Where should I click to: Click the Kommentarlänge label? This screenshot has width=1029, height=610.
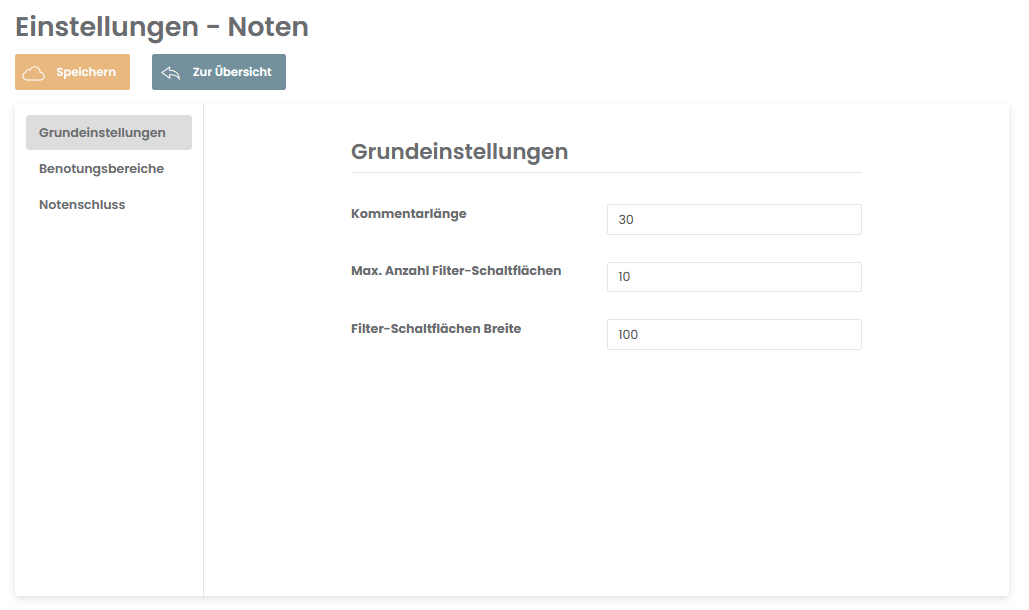[x=408, y=214]
